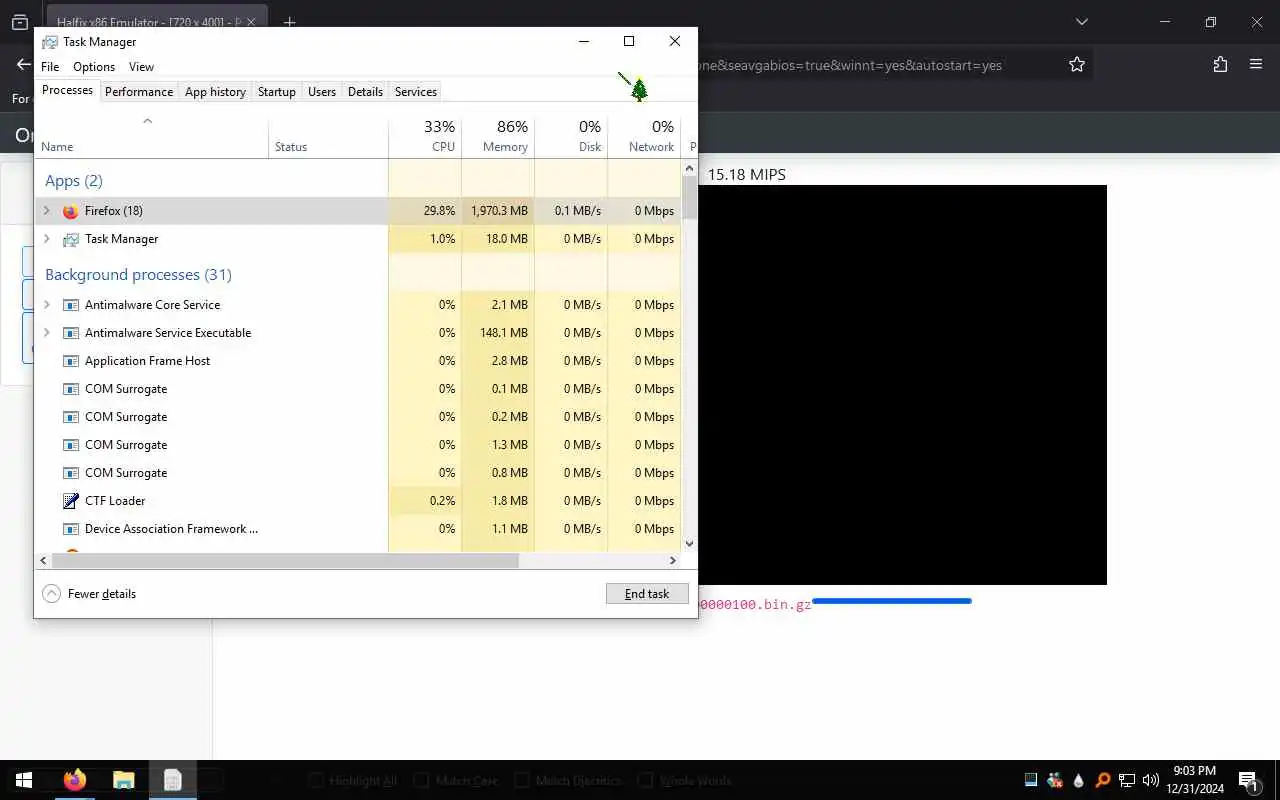Expand the Antimalware Core Service row
Screen dimensions: 1280x800
(46, 305)
